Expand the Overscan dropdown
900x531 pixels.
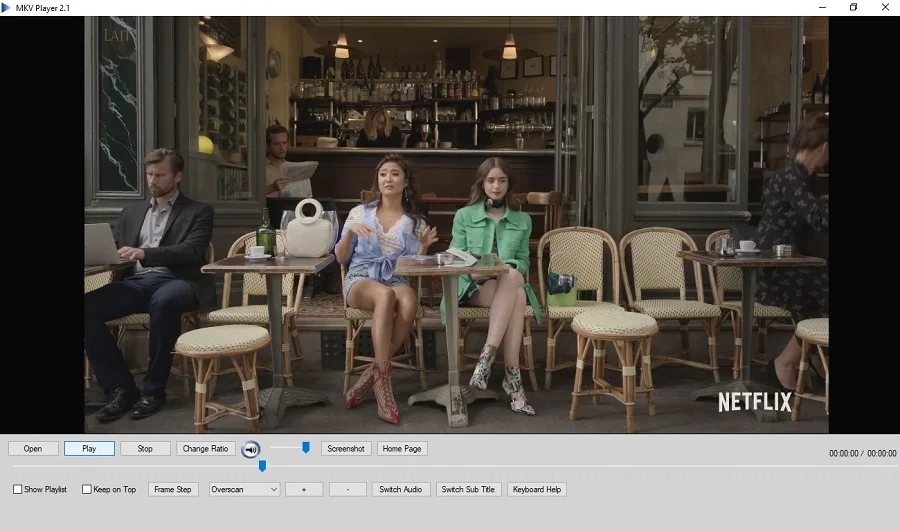tap(272, 489)
